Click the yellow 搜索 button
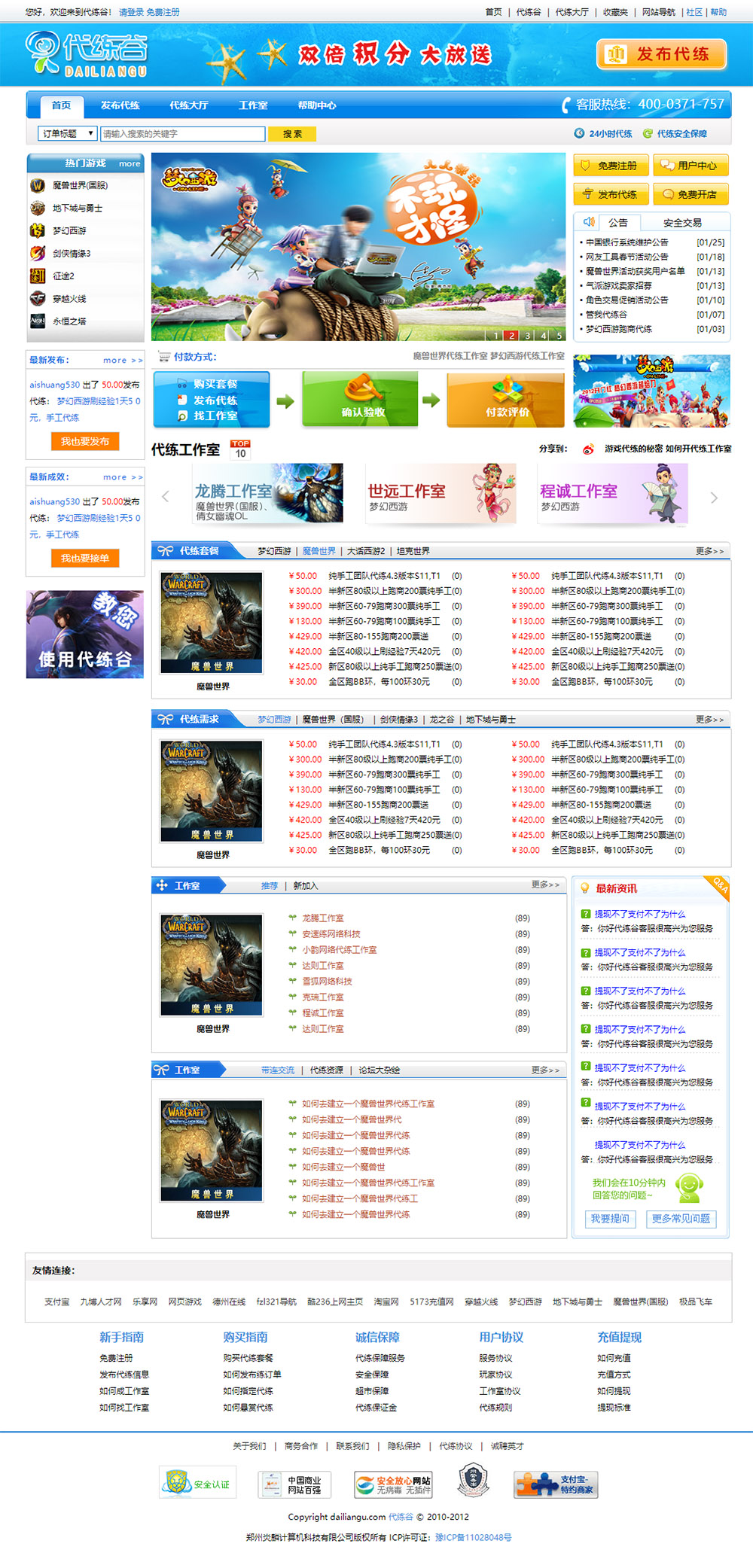Image resolution: width=753 pixels, height=1568 pixels. tap(292, 133)
